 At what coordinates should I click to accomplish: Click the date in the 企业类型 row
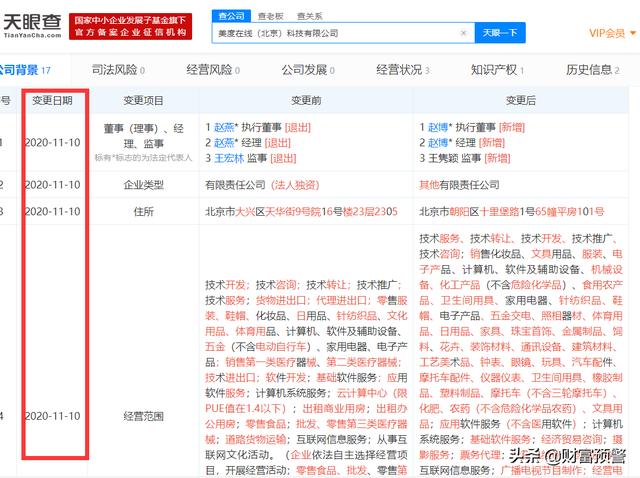coord(53,185)
